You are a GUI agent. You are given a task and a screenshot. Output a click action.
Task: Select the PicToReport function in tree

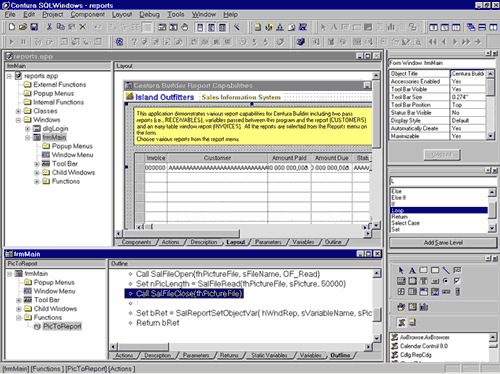click(x=62, y=326)
